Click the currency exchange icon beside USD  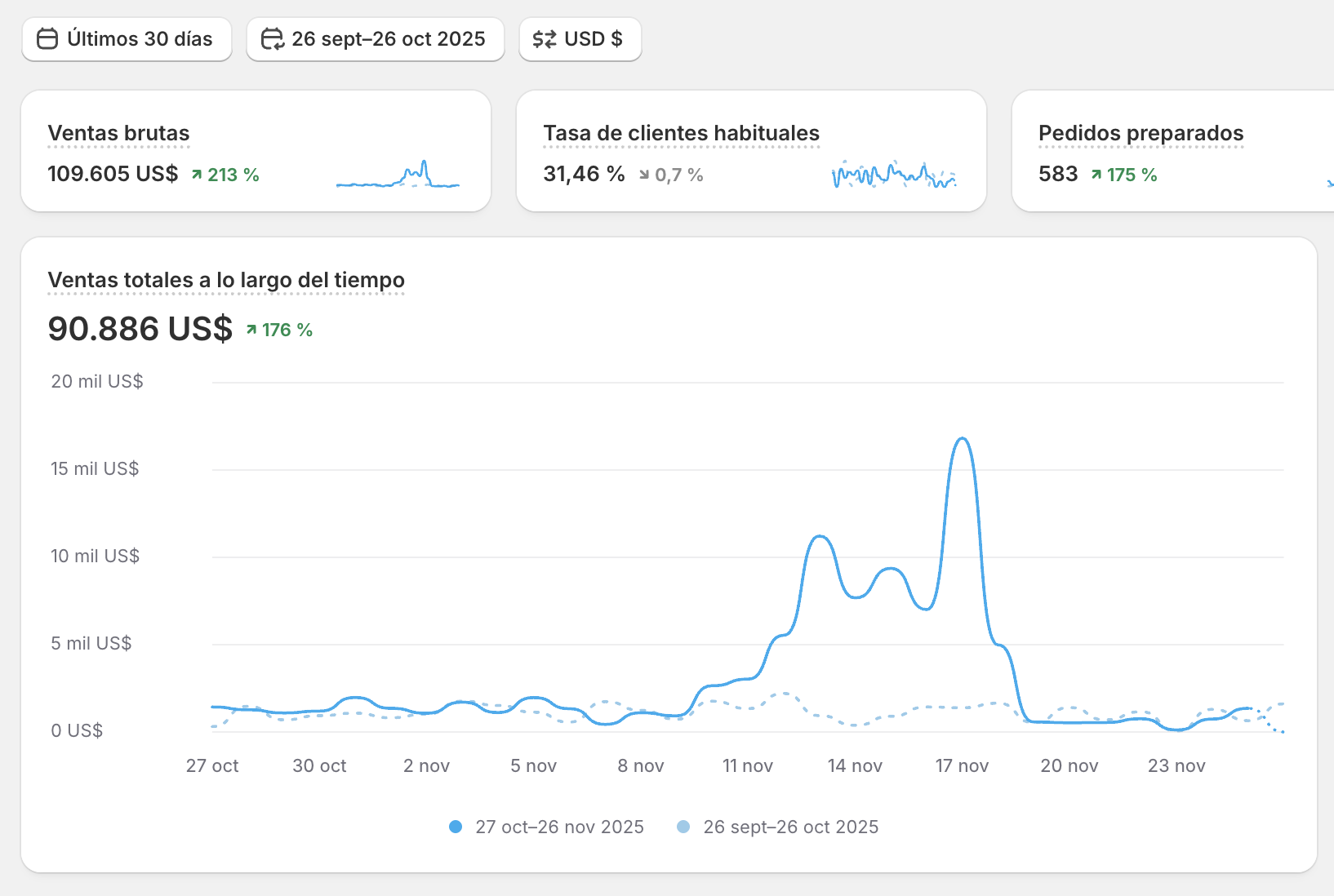(x=545, y=39)
